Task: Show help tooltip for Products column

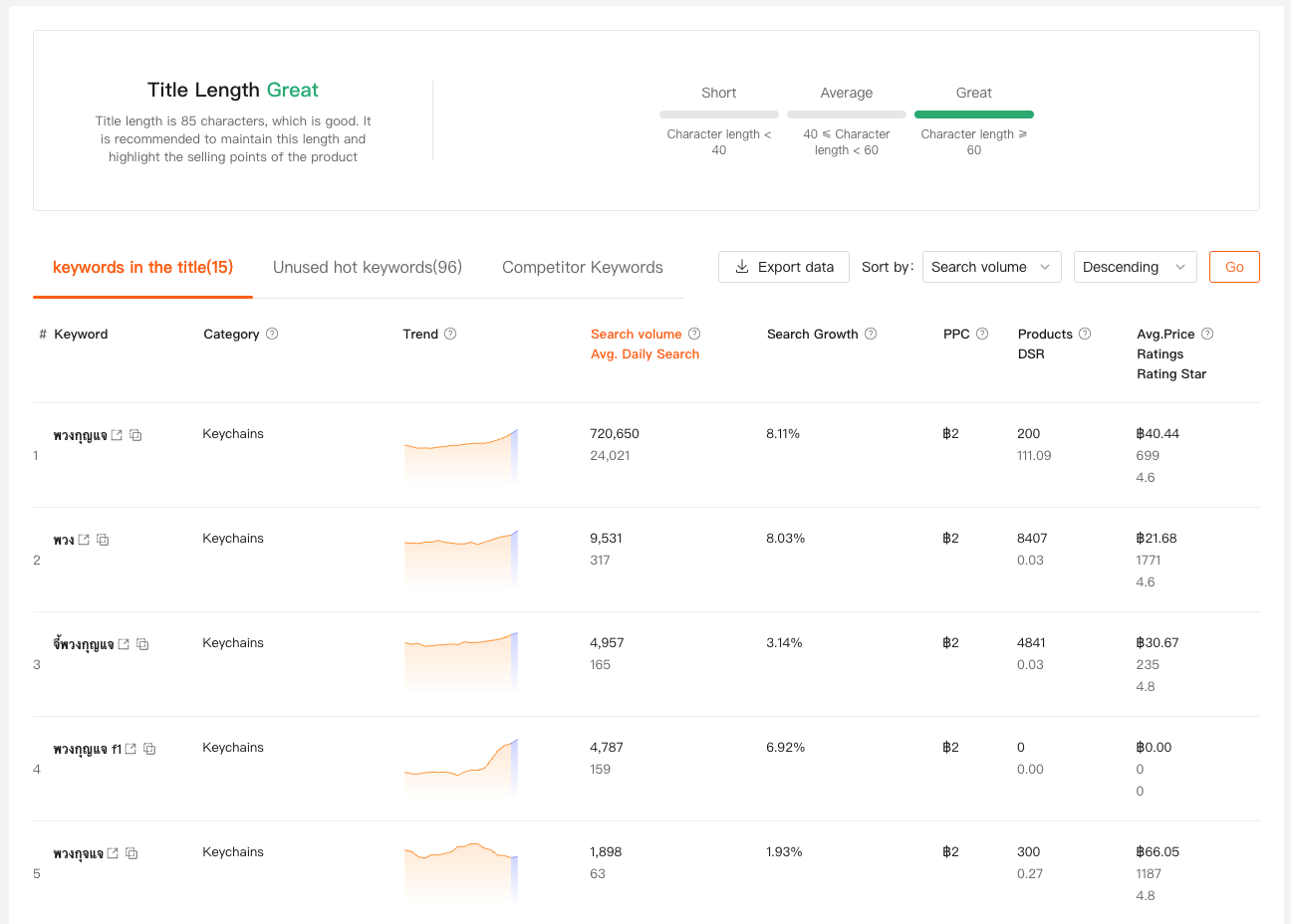Action: point(1085,335)
